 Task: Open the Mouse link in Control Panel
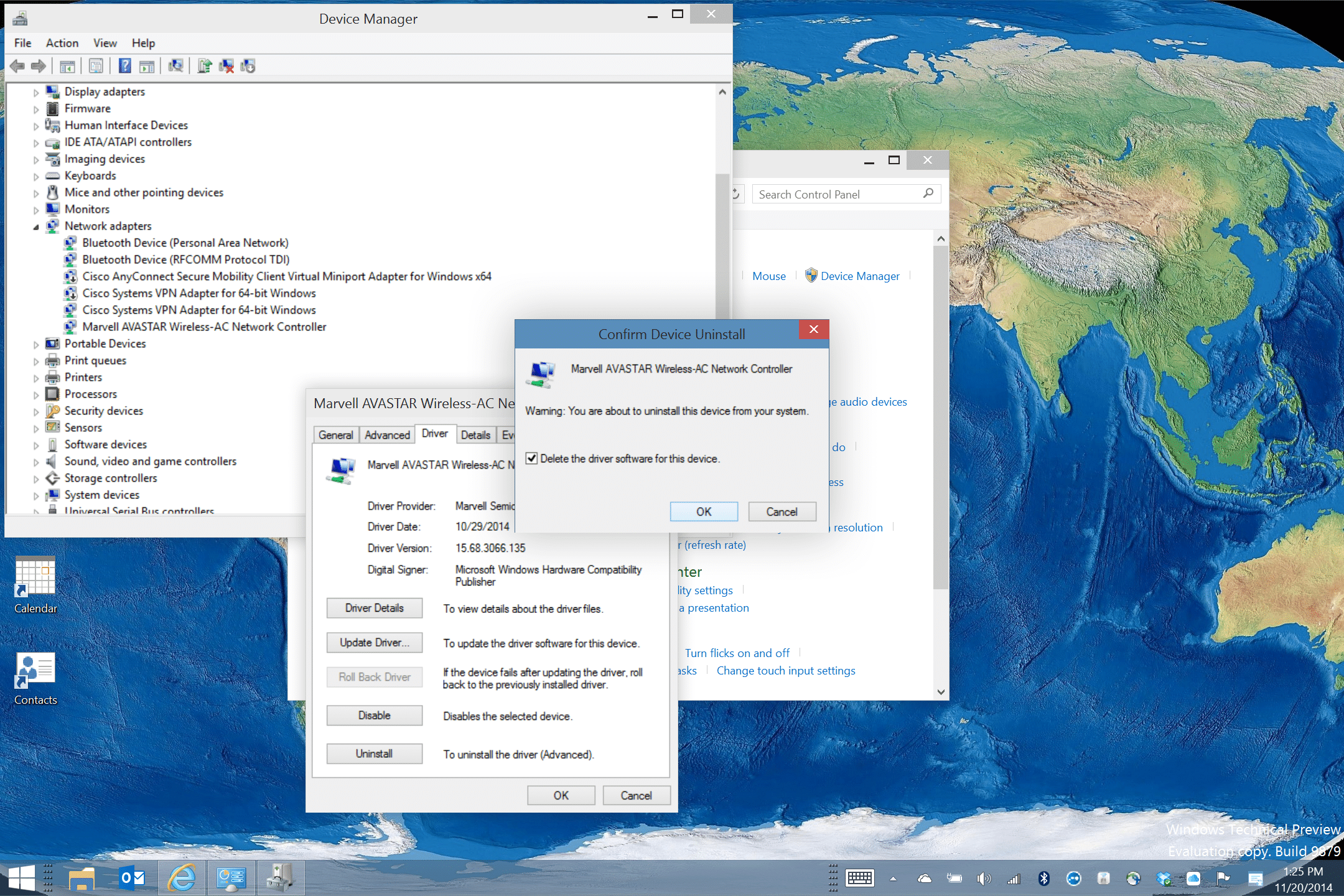pos(769,276)
